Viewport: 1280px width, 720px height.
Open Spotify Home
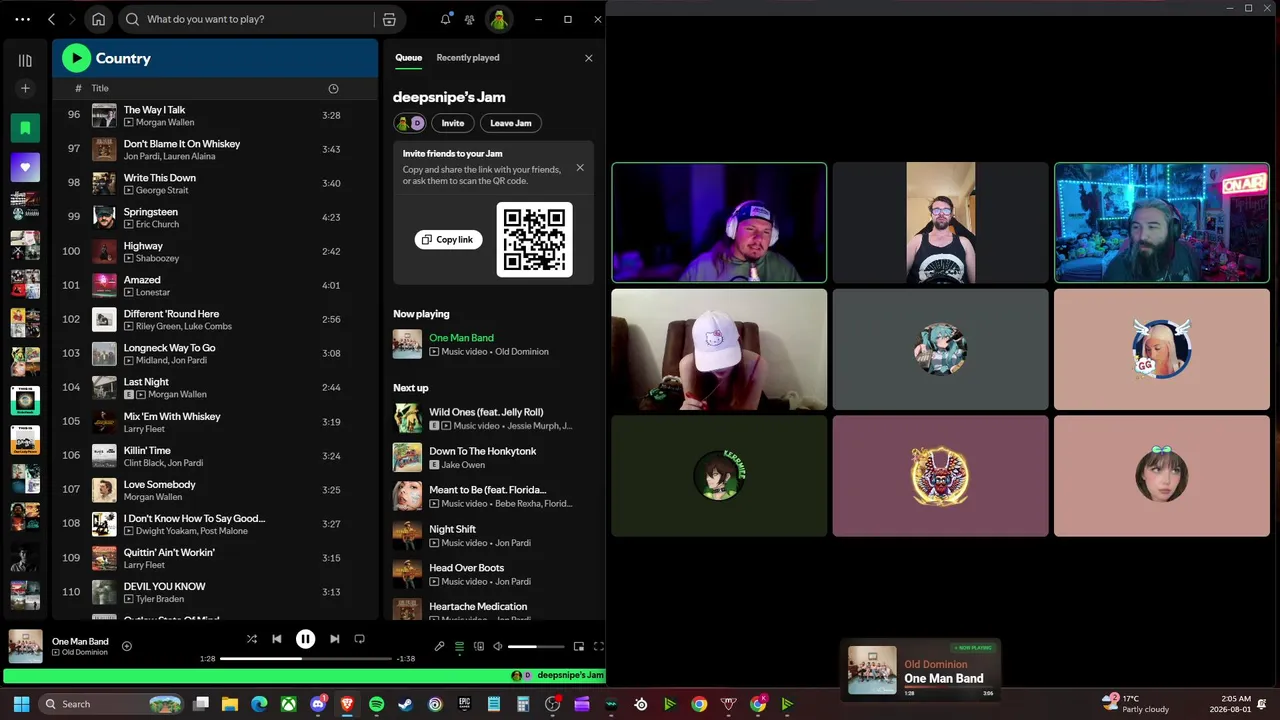98,19
